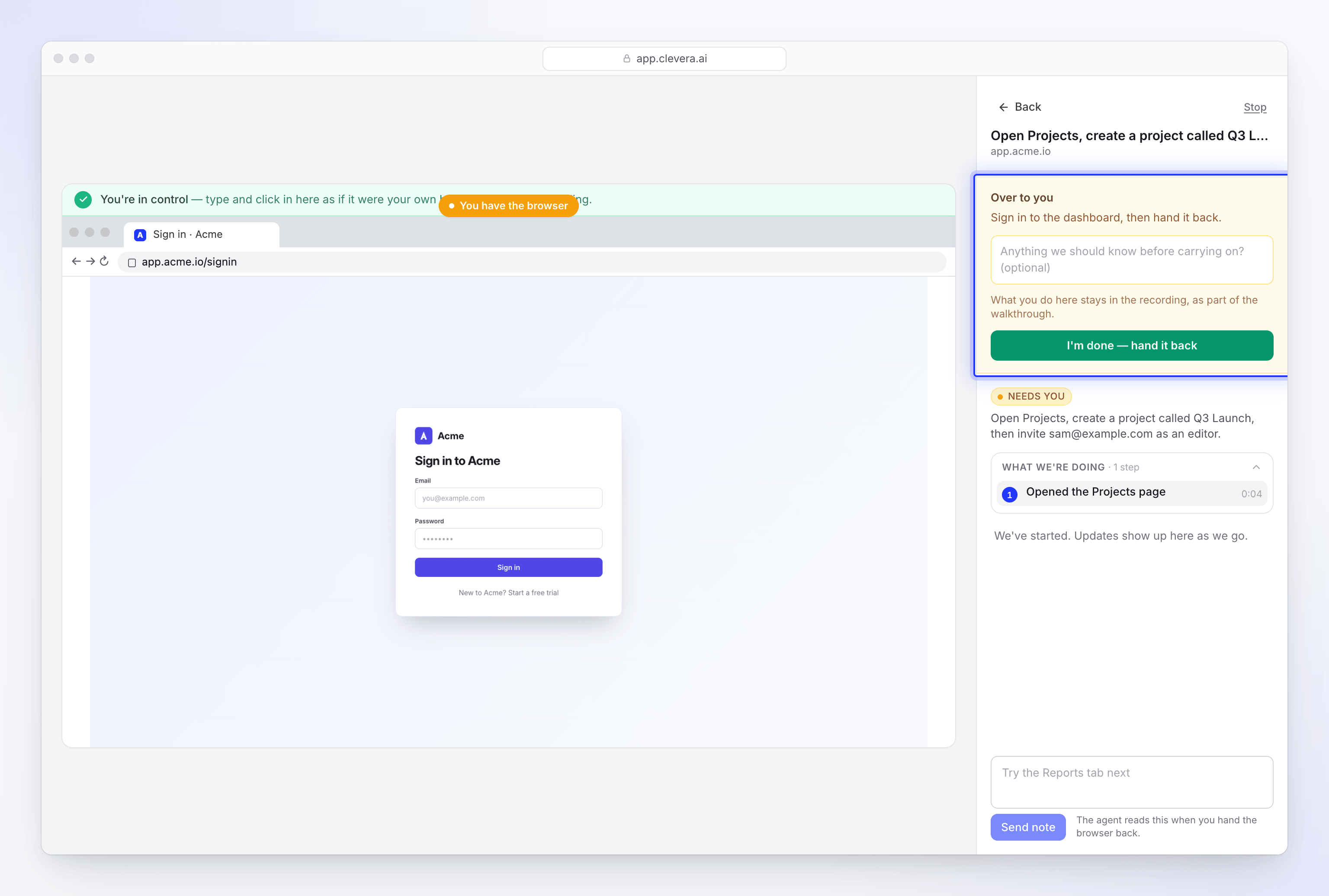The height and width of the screenshot is (896, 1329).
Task: Focus the Try the Reports tab next field
Action: point(1132,782)
